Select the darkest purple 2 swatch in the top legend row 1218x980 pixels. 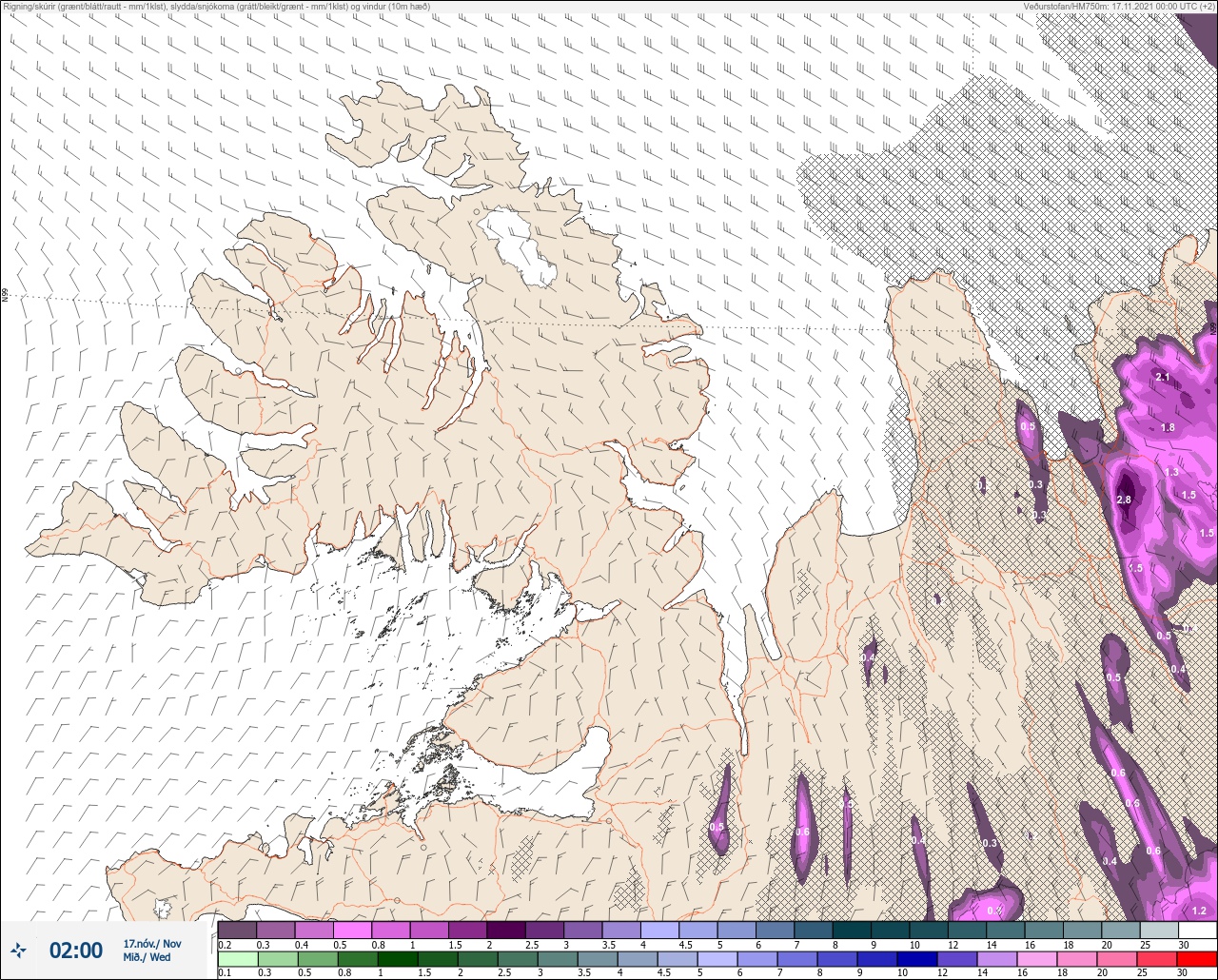[505, 930]
